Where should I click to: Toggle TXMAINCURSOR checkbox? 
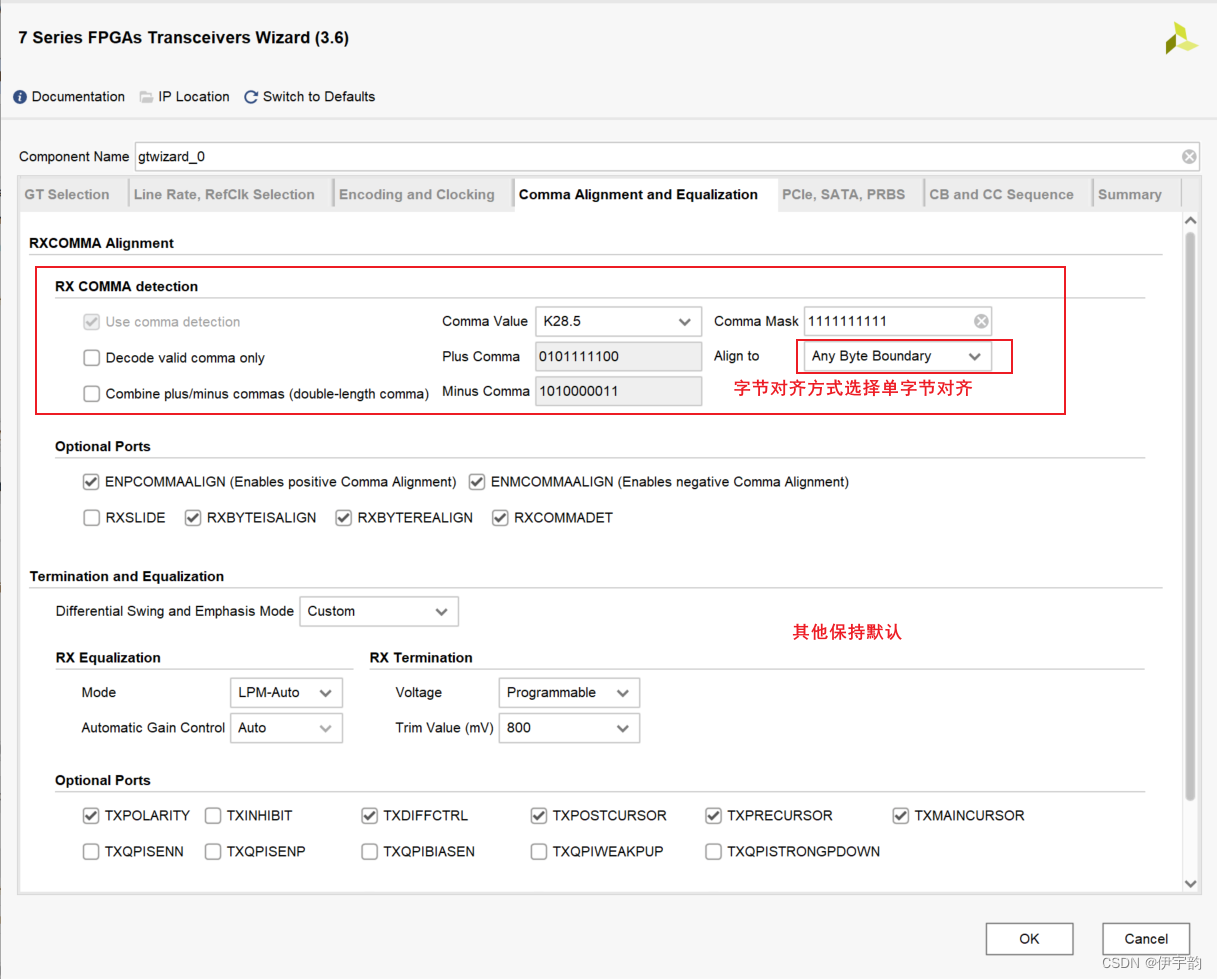pyautogui.click(x=901, y=816)
